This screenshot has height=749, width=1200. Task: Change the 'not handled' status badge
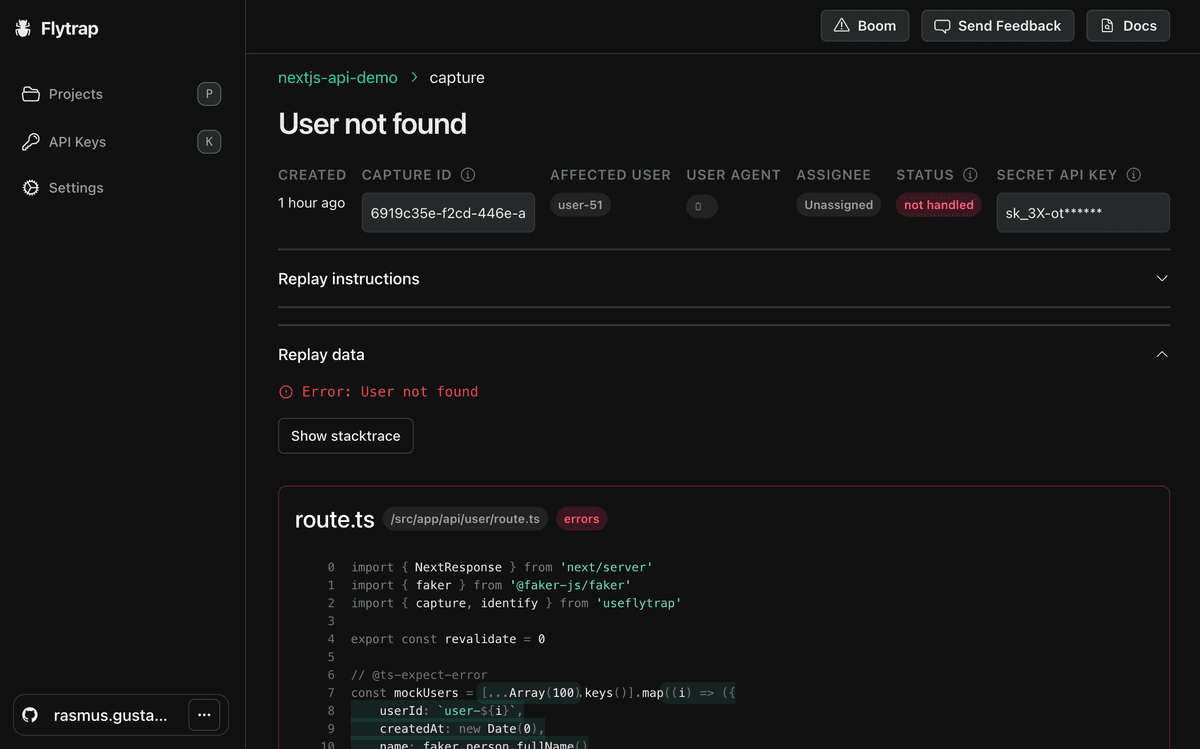(x=938, y=205)
